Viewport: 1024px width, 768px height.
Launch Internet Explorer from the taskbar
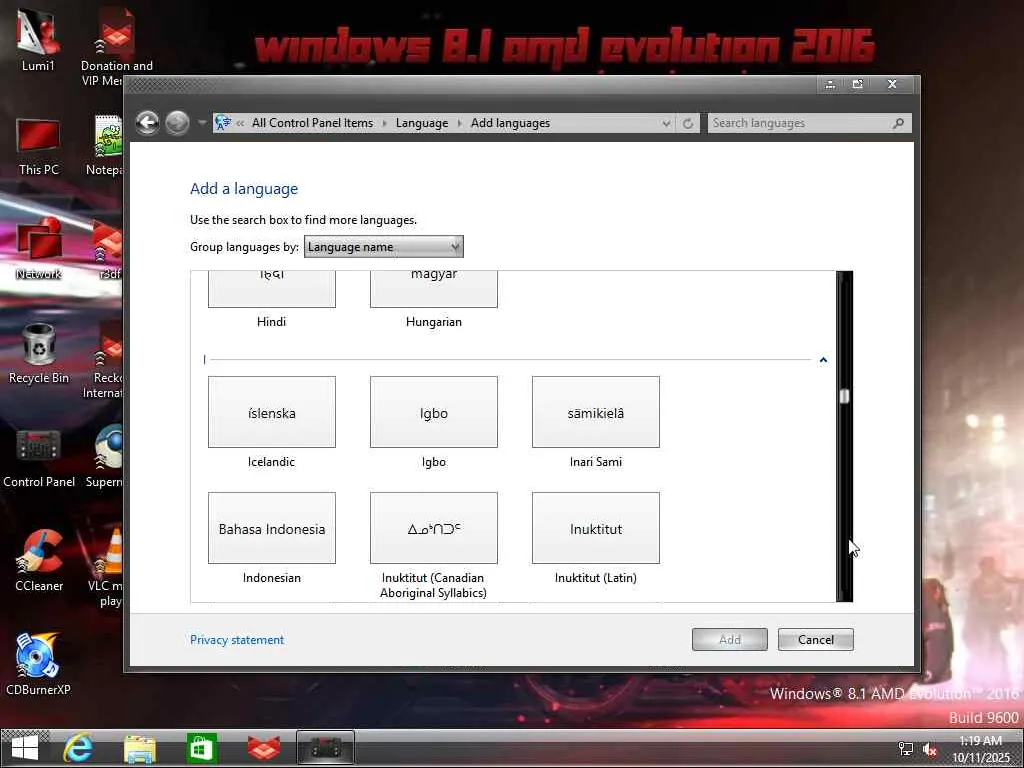tap(78, 748)
